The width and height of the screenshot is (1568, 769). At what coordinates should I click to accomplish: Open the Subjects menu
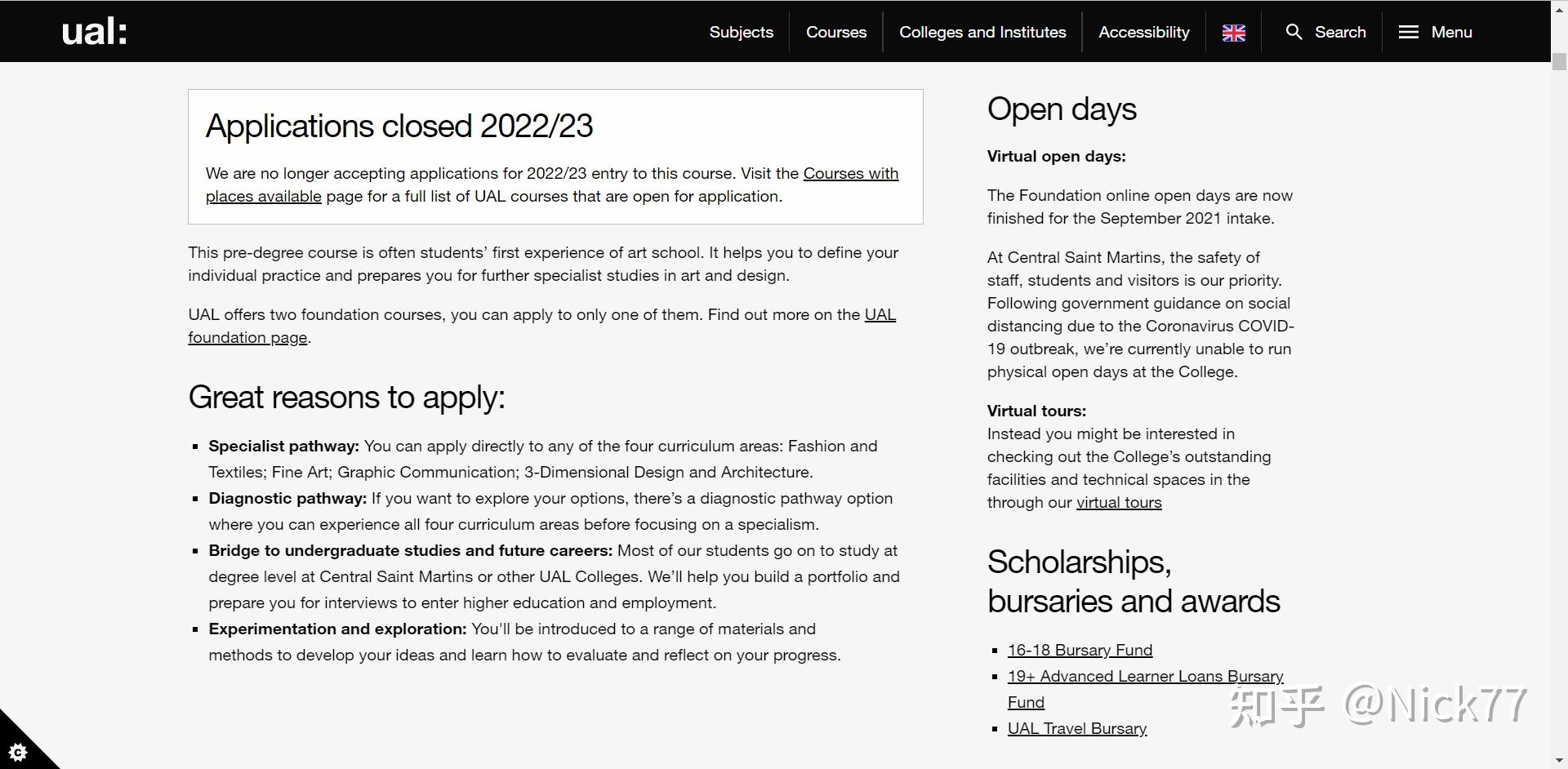[741, 32]
